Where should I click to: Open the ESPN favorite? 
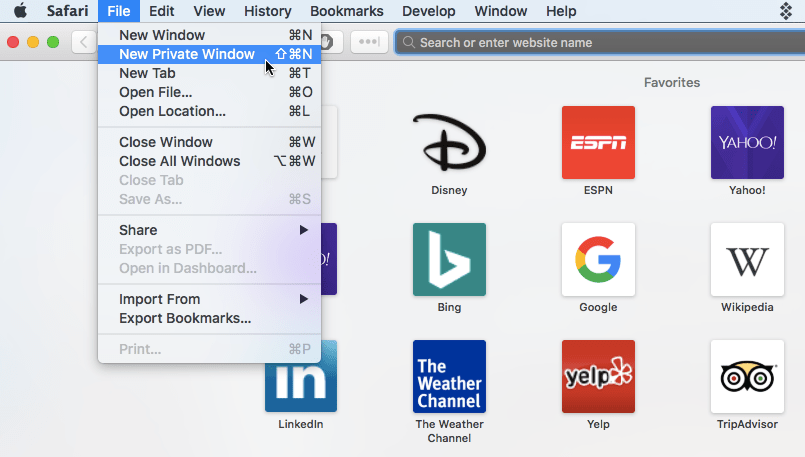pyautogui.click(x=598, y=142)
